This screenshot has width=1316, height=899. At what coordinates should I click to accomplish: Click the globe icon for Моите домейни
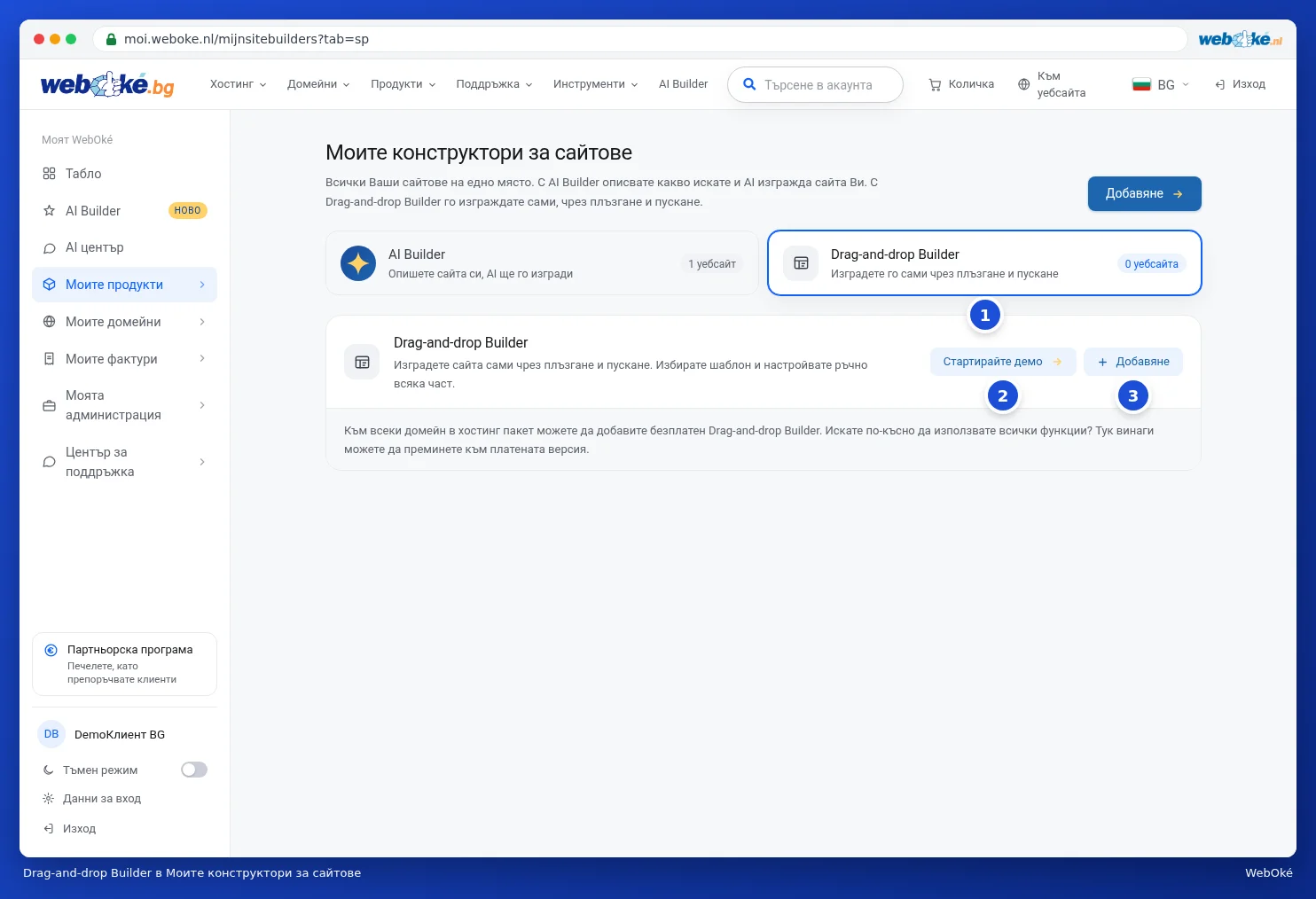coord(50,322)
